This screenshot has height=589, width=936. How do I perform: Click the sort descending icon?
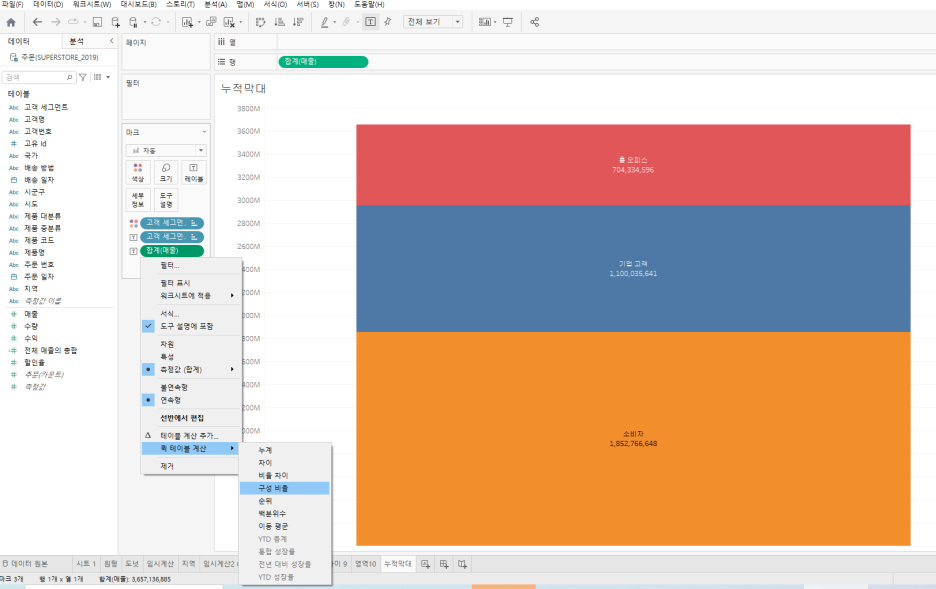[x=298, y=22]
